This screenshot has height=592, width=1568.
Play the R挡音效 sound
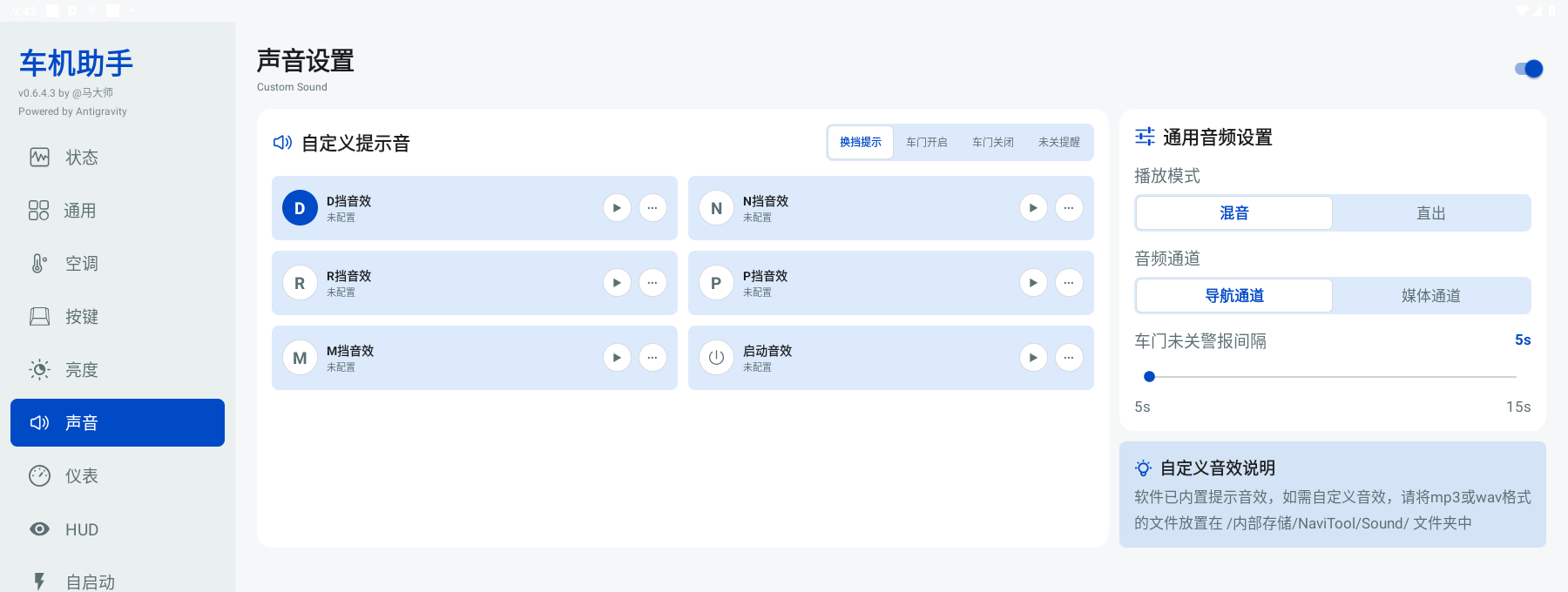tap(617, 283)
